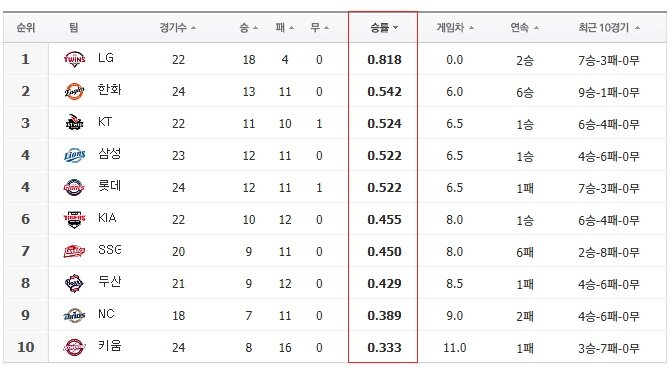Open the 키움 team name link
The height and width of the screenshot is (370, 670).
point(110,345)
